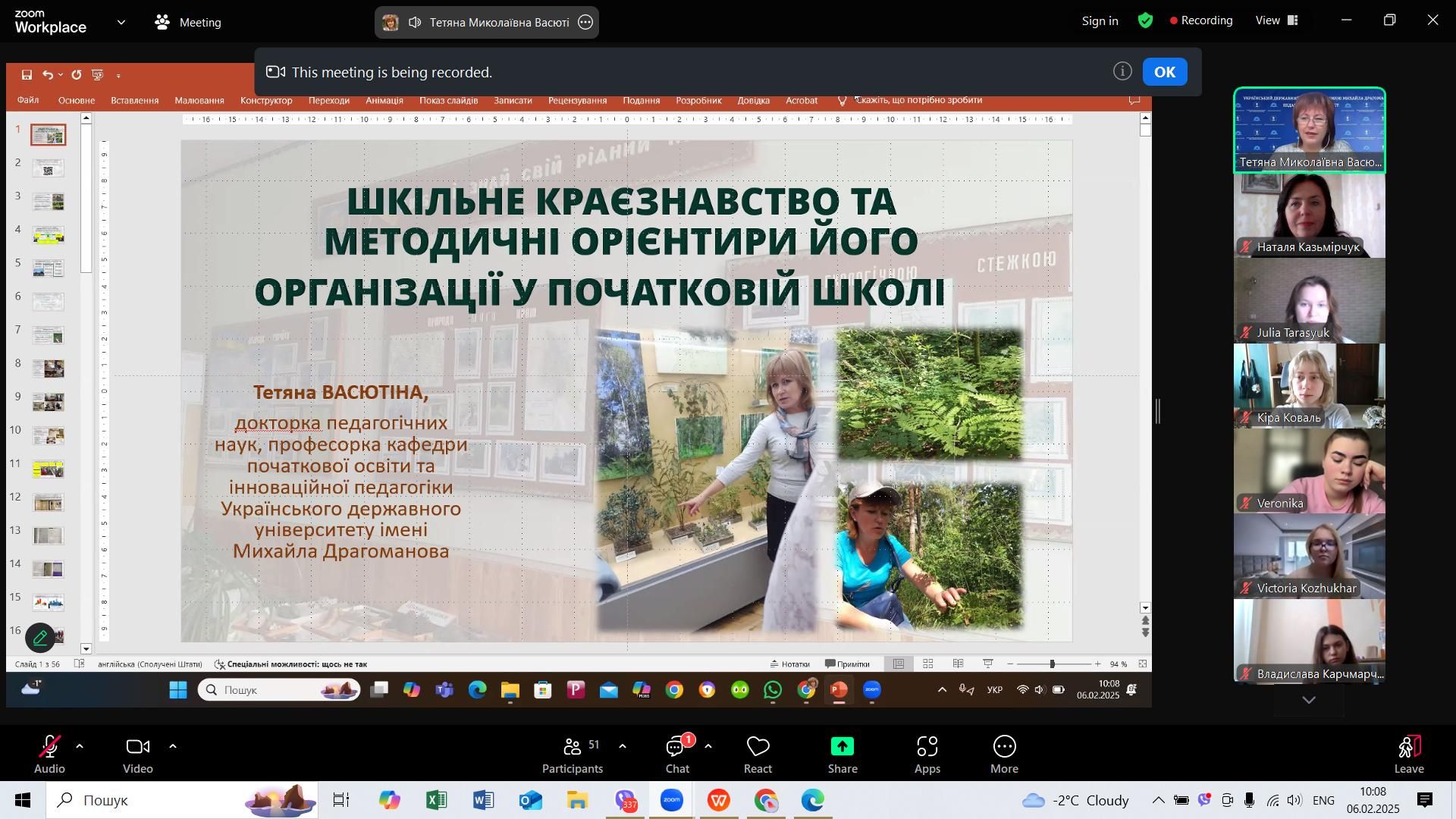Click the Meeting tab

point(188,23)
